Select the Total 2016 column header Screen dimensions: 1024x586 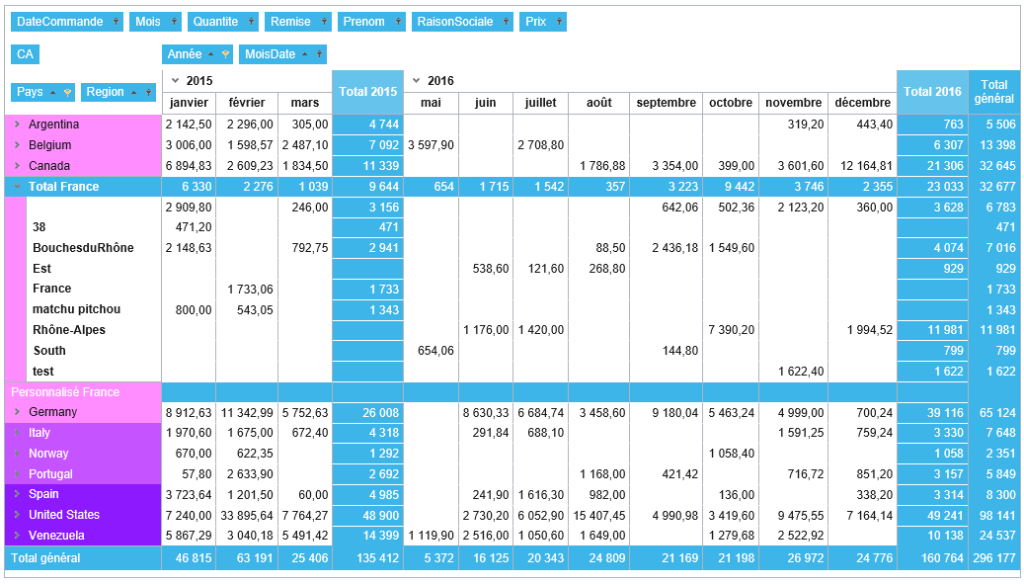tap(932, 92)
